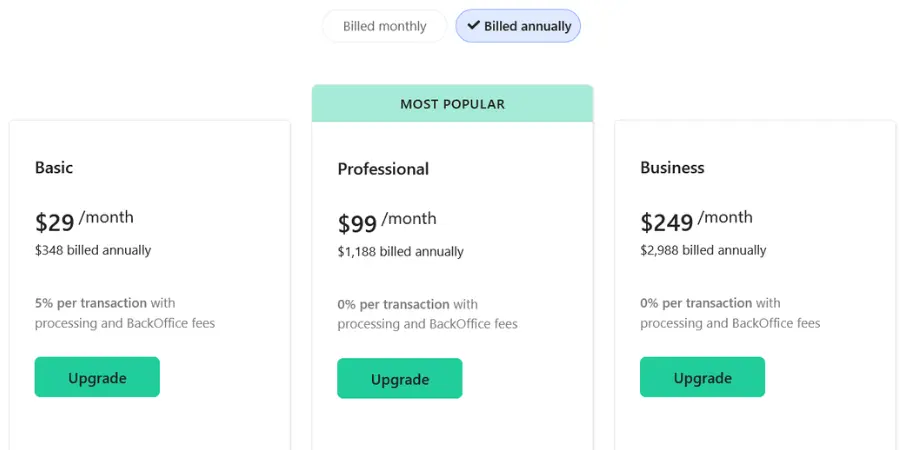Click 0% per transaction in Business plan
Viewport: 900px width, 450px height.
click(x=696, y=303)
